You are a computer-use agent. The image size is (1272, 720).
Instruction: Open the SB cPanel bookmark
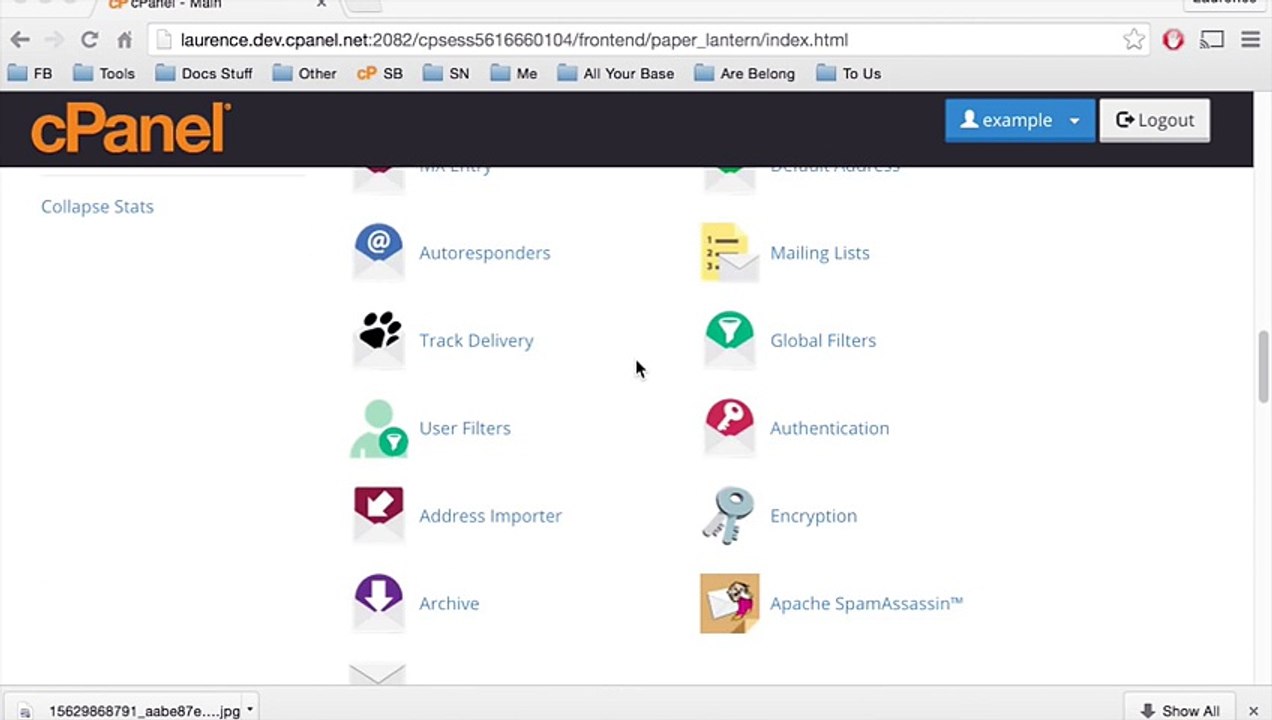coord(380,73)
